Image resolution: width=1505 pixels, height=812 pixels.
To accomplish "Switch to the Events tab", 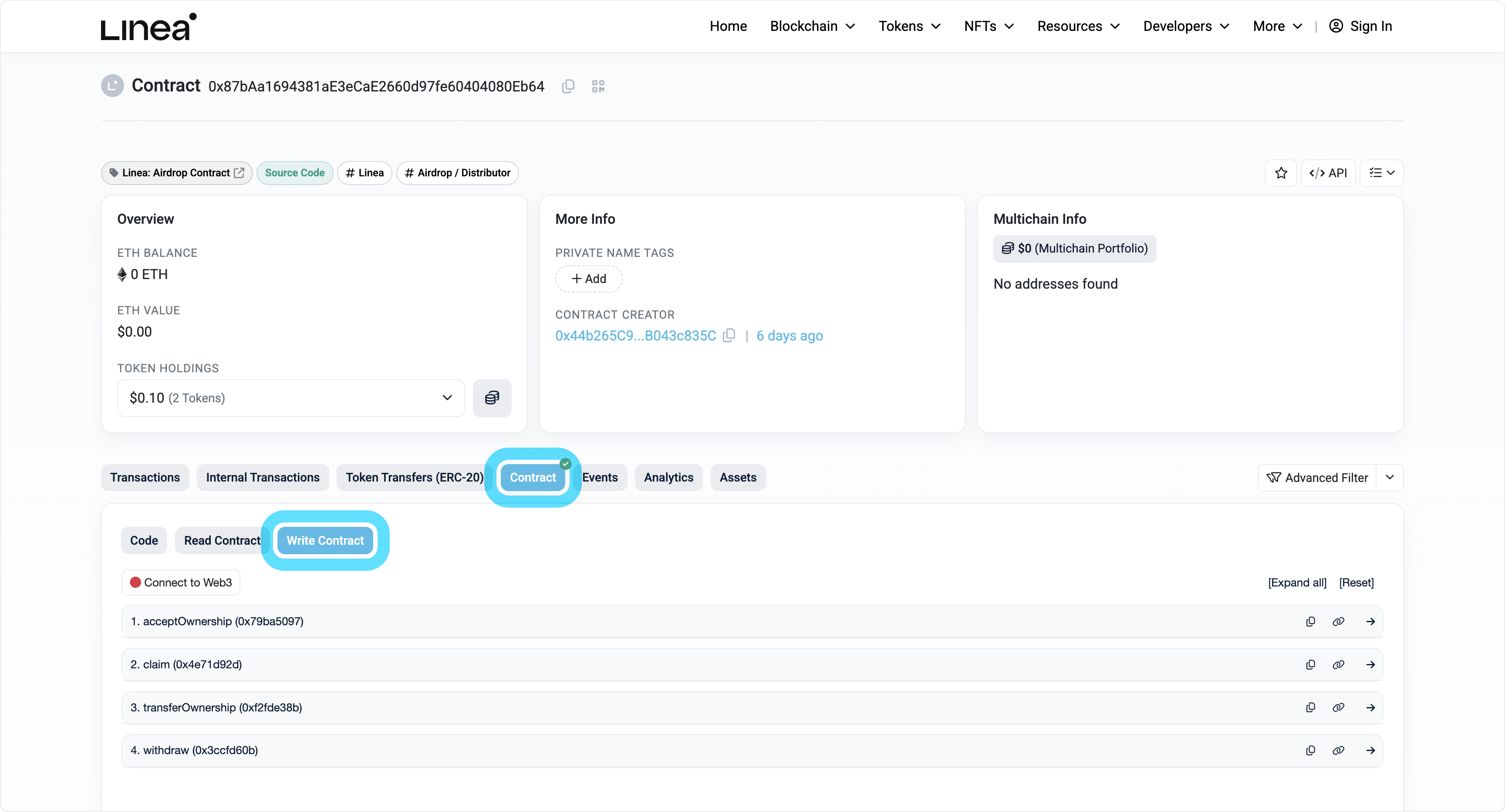I will click(600, 477).
